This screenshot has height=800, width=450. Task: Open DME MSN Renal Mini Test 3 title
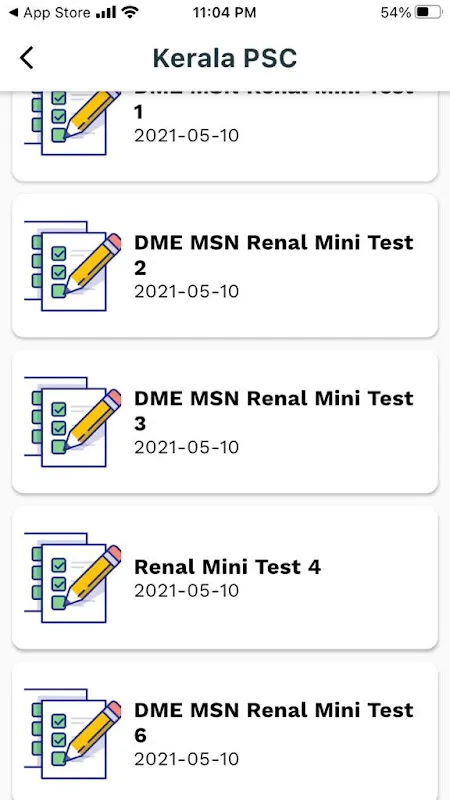274,411
